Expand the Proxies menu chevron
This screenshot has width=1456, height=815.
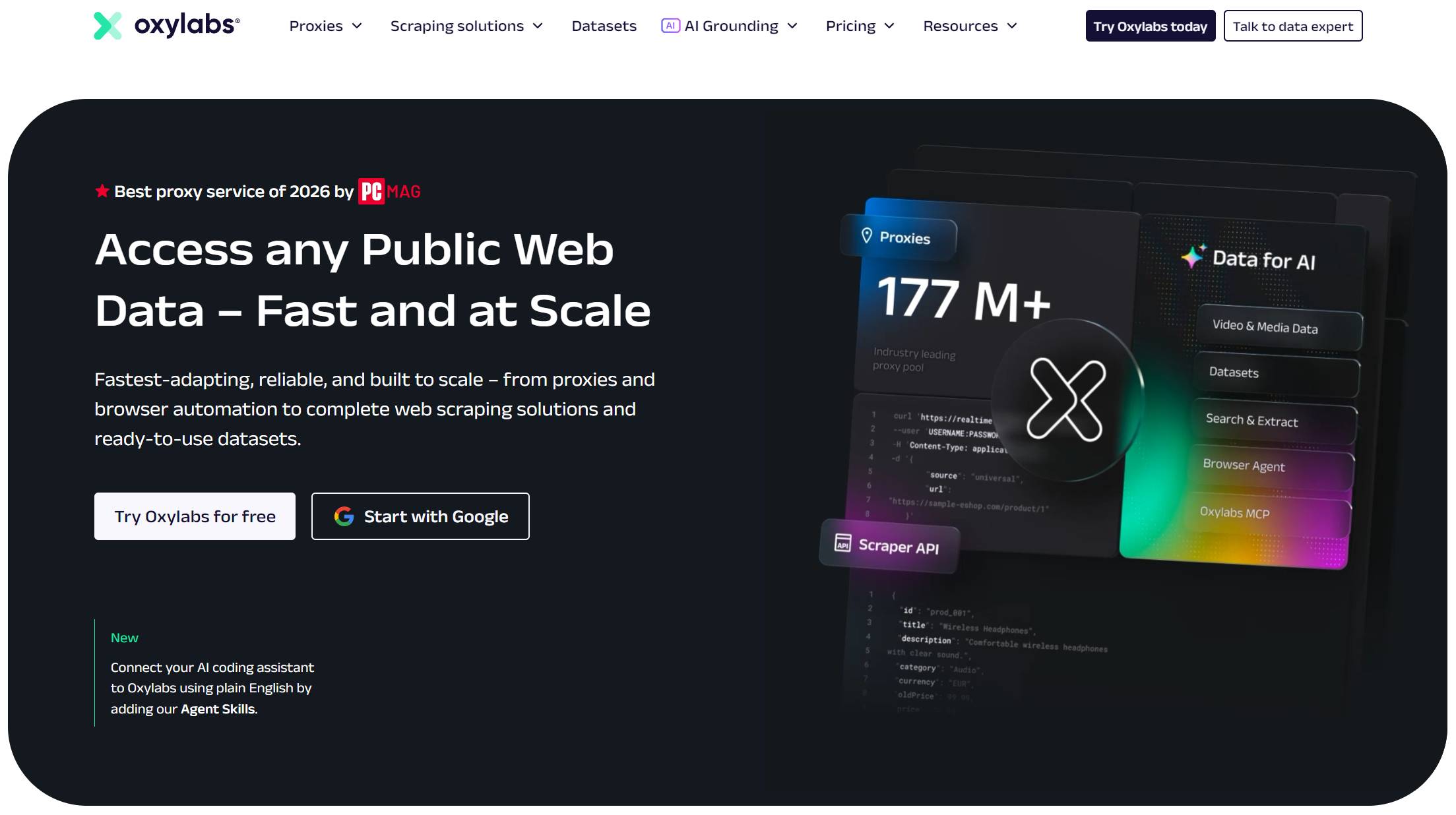click(x=357, y=26)
